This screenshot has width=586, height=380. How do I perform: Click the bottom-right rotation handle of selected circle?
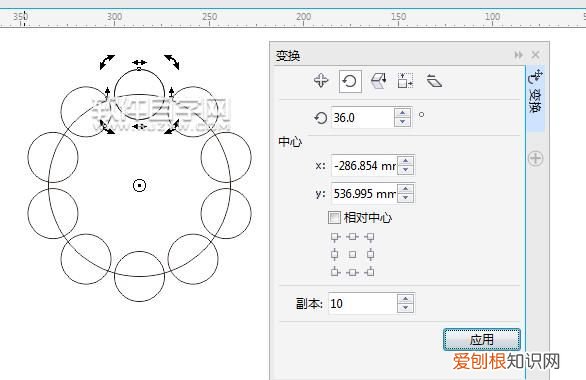172,127
